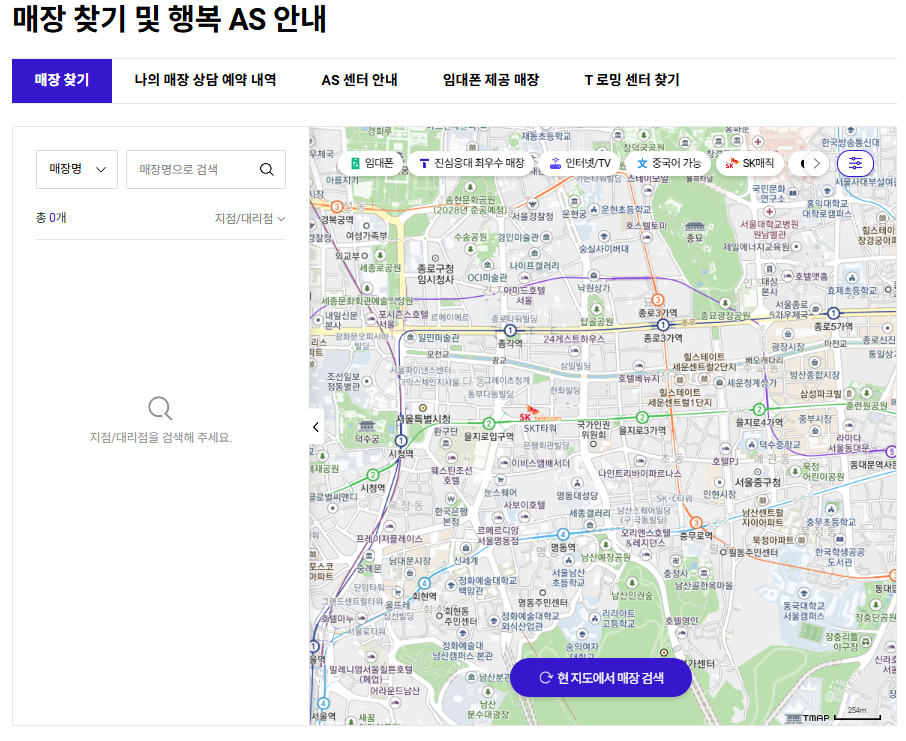Click the 을지로3가역 line 2 marker
This screenshot has width=906, height=741.
pos(642,417)
